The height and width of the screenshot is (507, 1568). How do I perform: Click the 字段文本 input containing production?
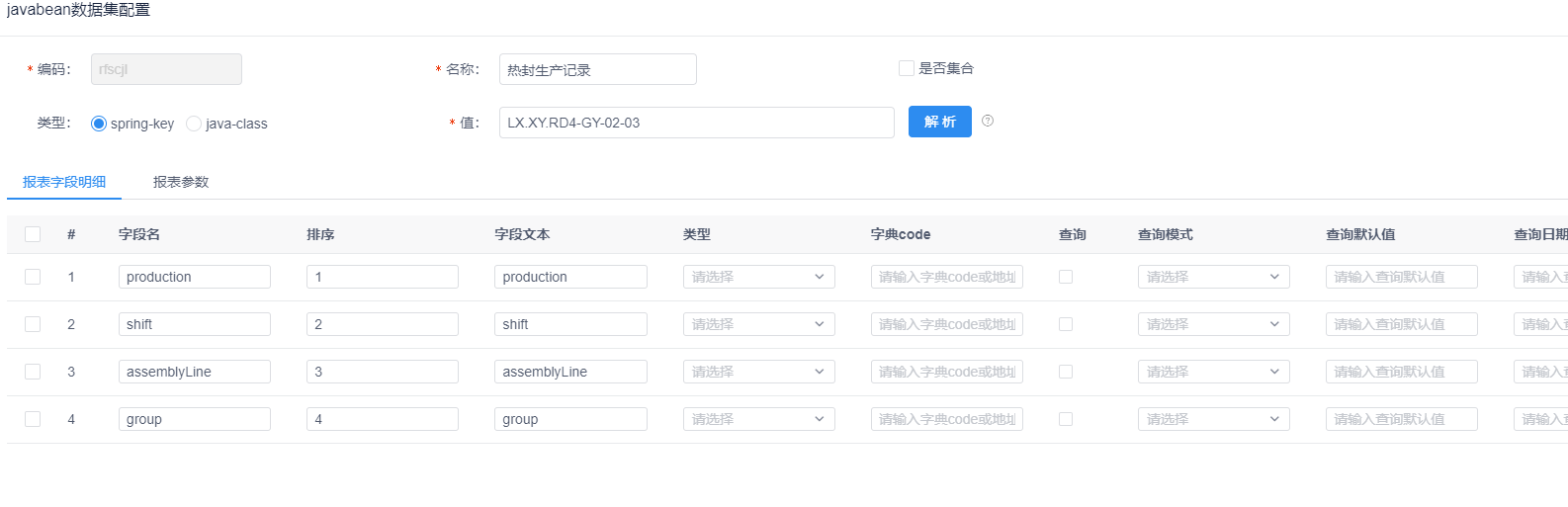[570, 277]
